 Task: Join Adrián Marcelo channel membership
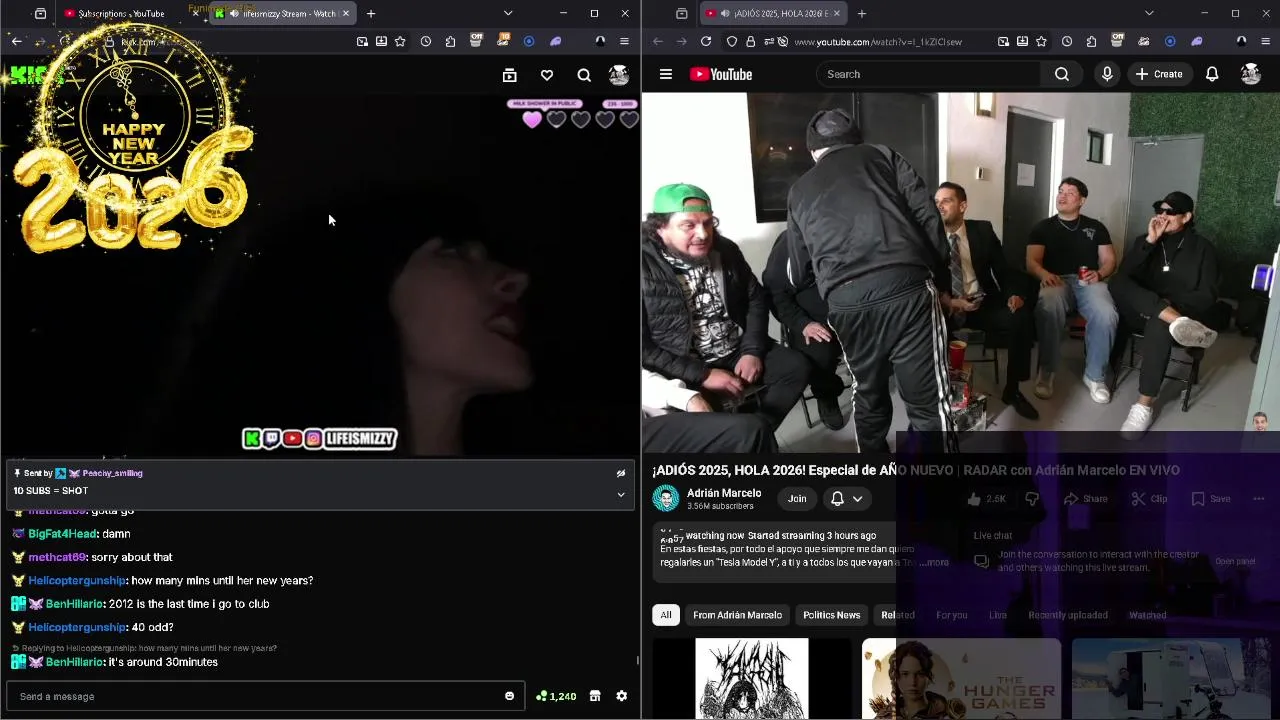tap(797, 498)
